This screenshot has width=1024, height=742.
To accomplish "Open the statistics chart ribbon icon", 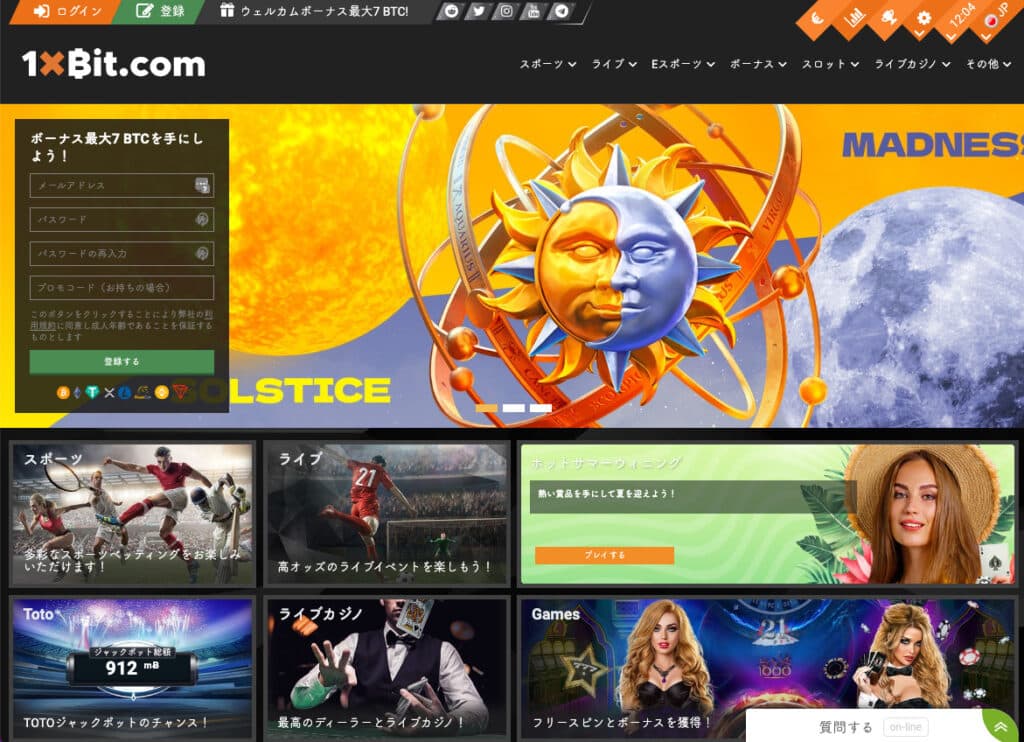I will click(x=854, y=18).
